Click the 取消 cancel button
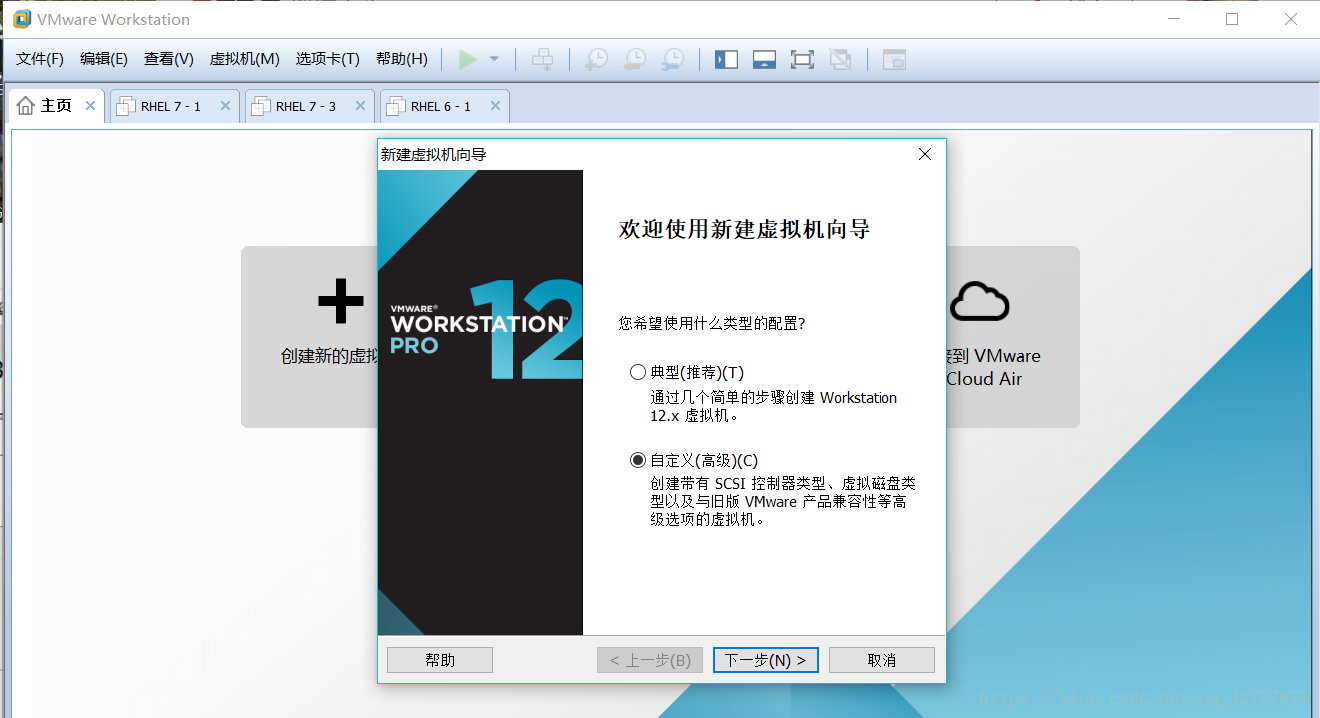 coord(882,660)
